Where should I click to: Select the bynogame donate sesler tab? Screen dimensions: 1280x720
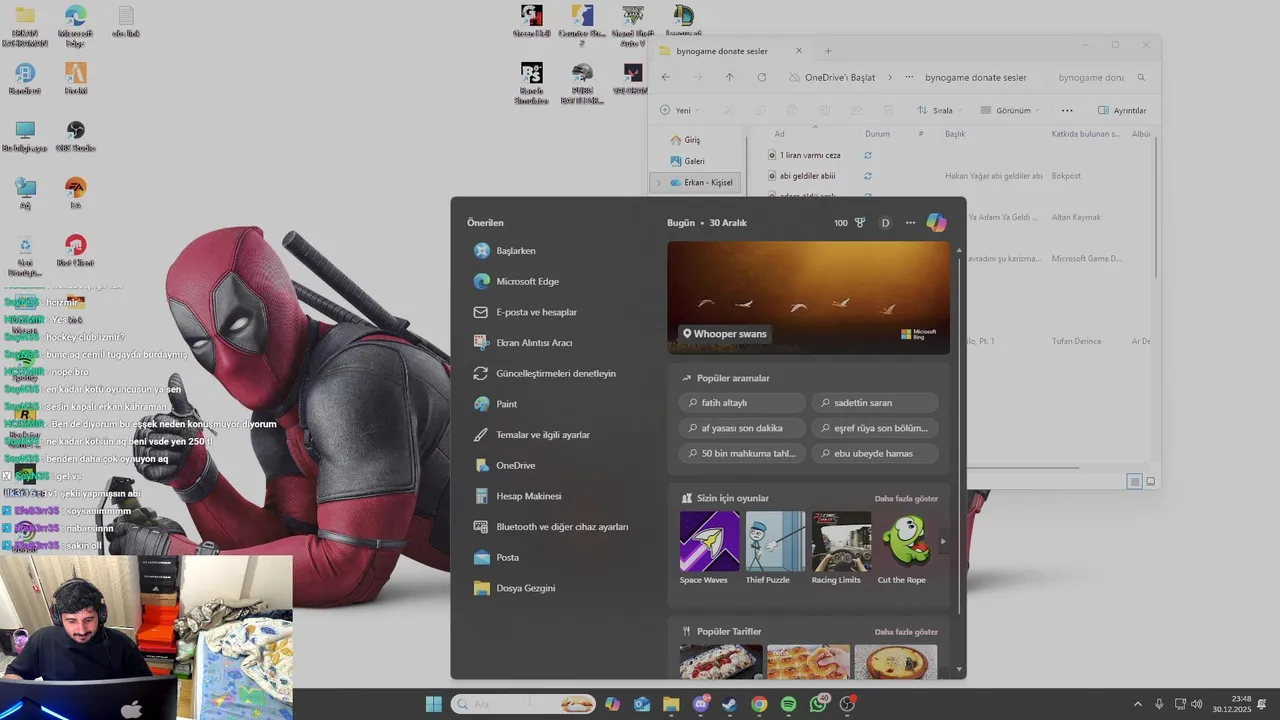tap(732, 51)
